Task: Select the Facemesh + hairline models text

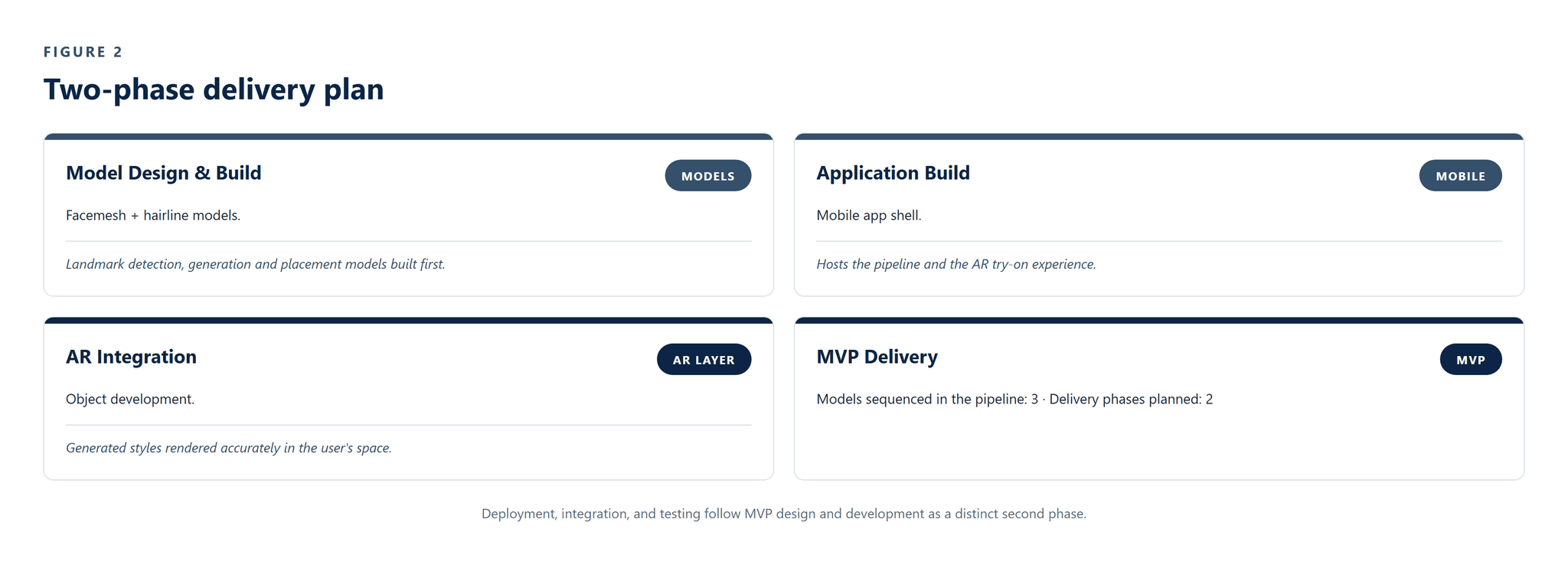Action: tap(153, 215)
